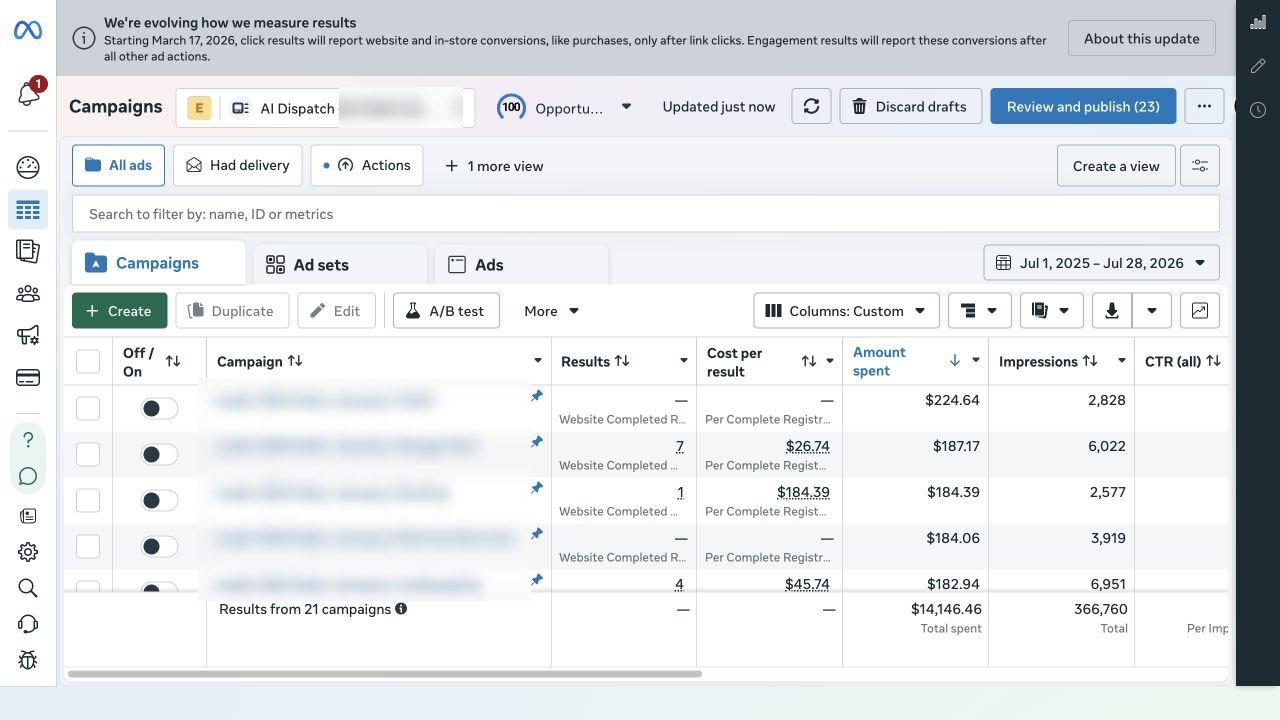Open the notifications bell

pyautogui.click(x=28, y=93)
